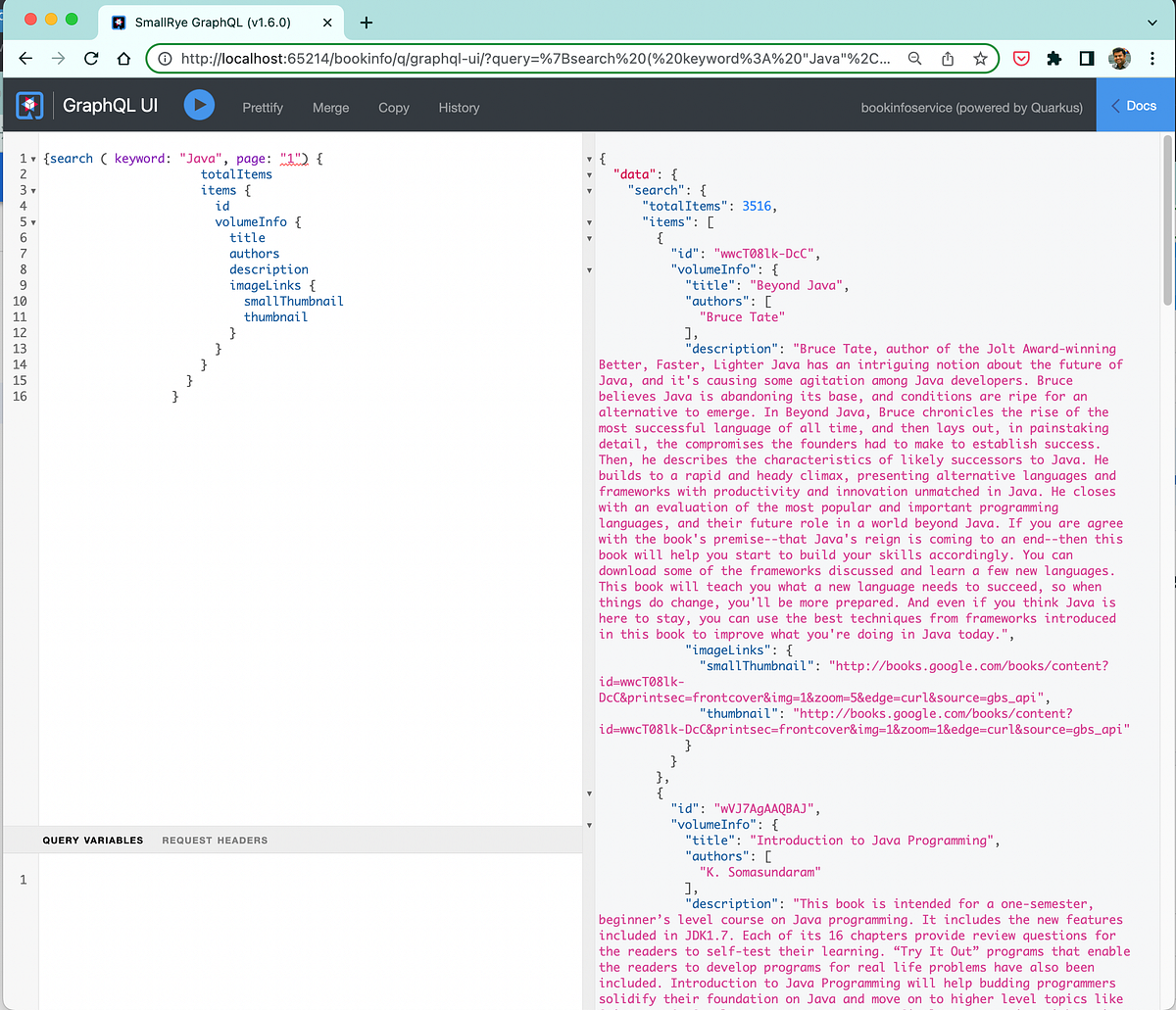Collapse the search query block on line 1
Image resolution: width=1176 pixels, height=1010 pixels.
click(30, 158)
